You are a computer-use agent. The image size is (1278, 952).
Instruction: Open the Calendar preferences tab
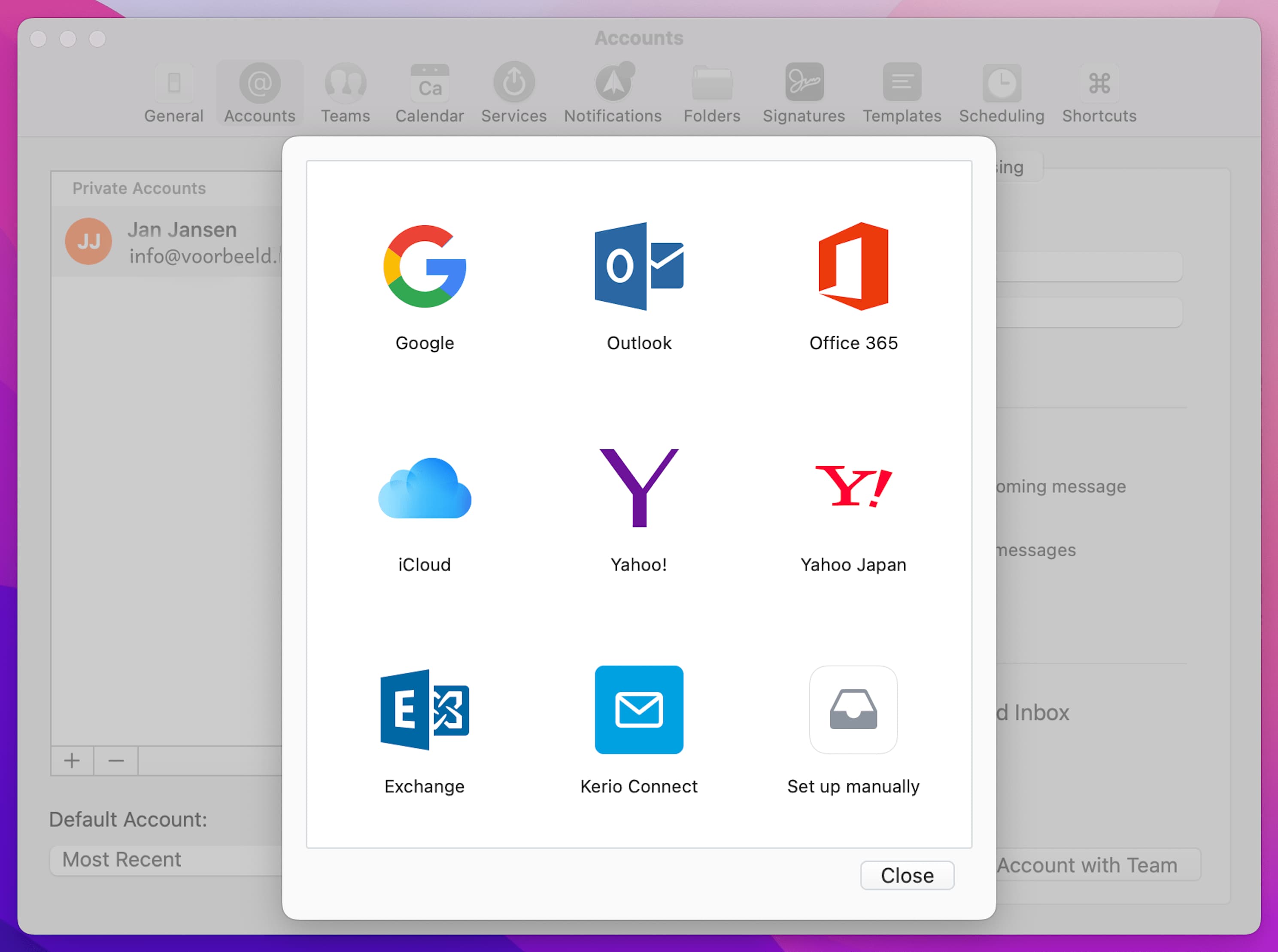tap(429, 94)
